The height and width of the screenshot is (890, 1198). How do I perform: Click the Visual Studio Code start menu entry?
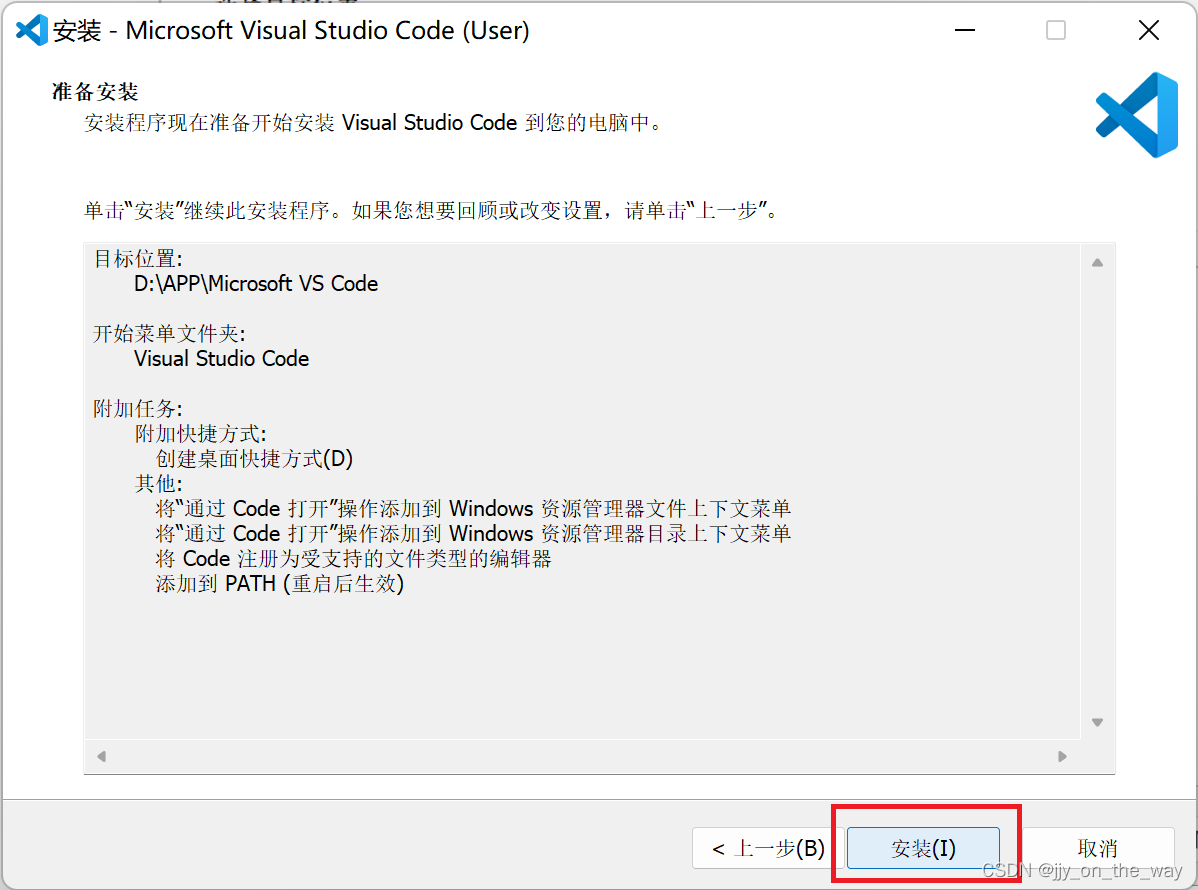coord(222,358)
